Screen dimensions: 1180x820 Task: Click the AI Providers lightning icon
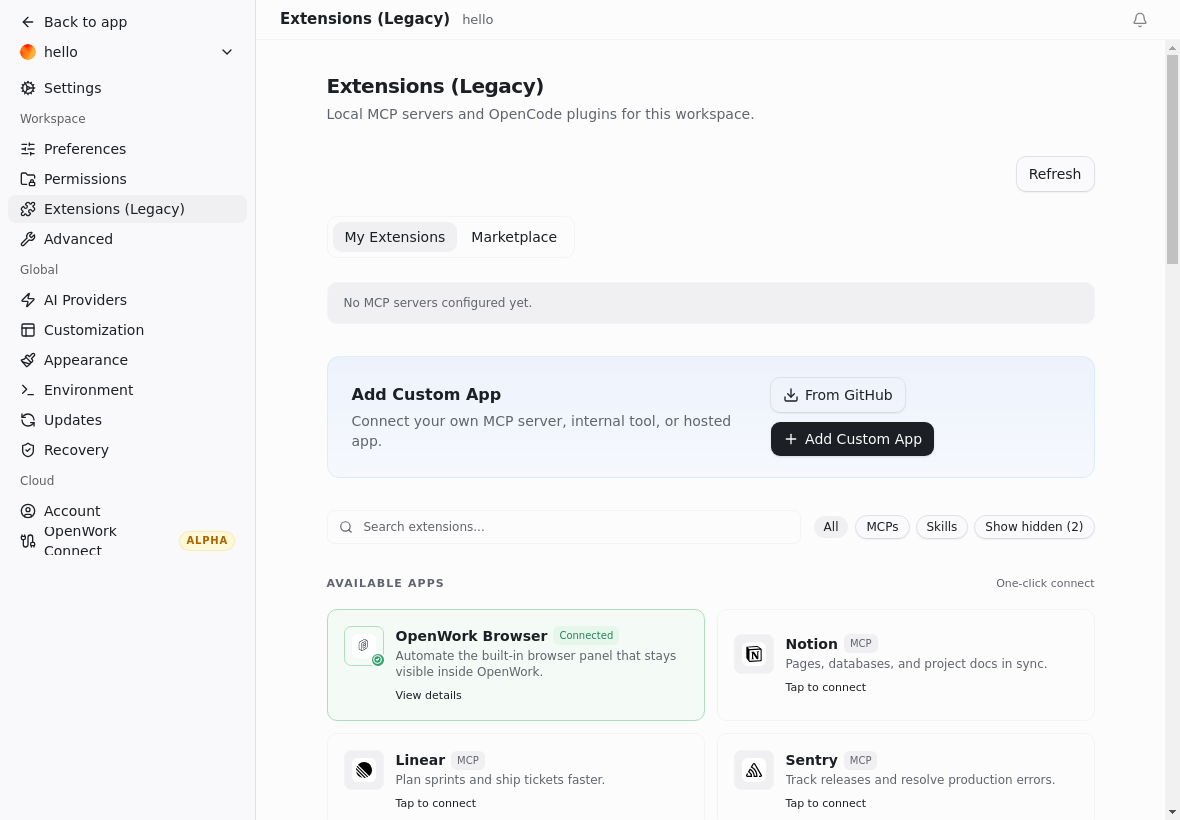[x=28, y=300]
